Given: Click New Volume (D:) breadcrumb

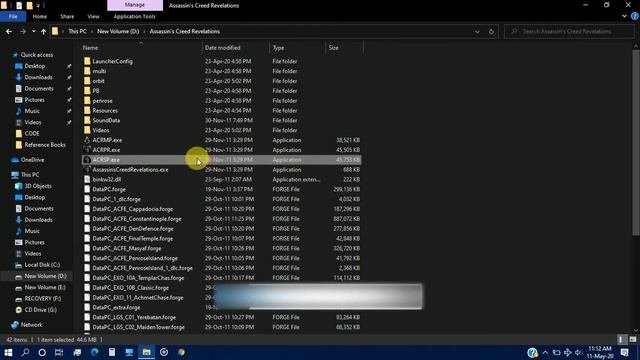Looking at the screenshot, I should pyautogui.click(x=118, y=31).
